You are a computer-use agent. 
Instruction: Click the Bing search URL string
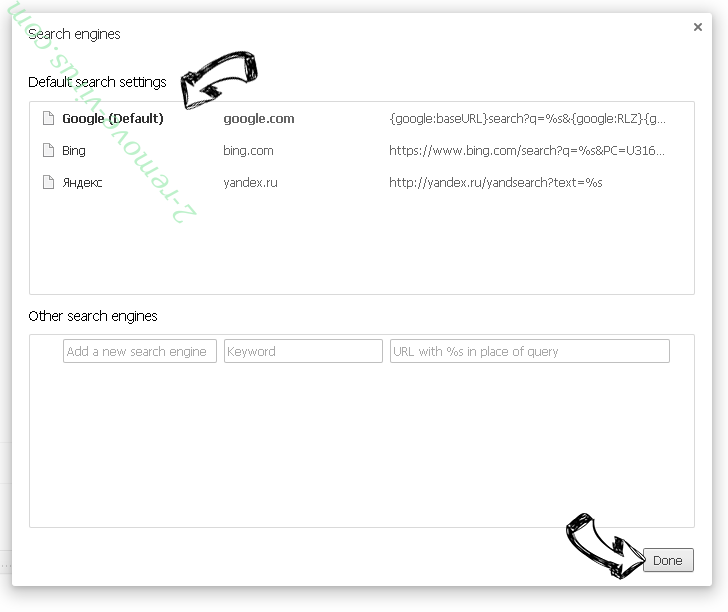point(527,151)
